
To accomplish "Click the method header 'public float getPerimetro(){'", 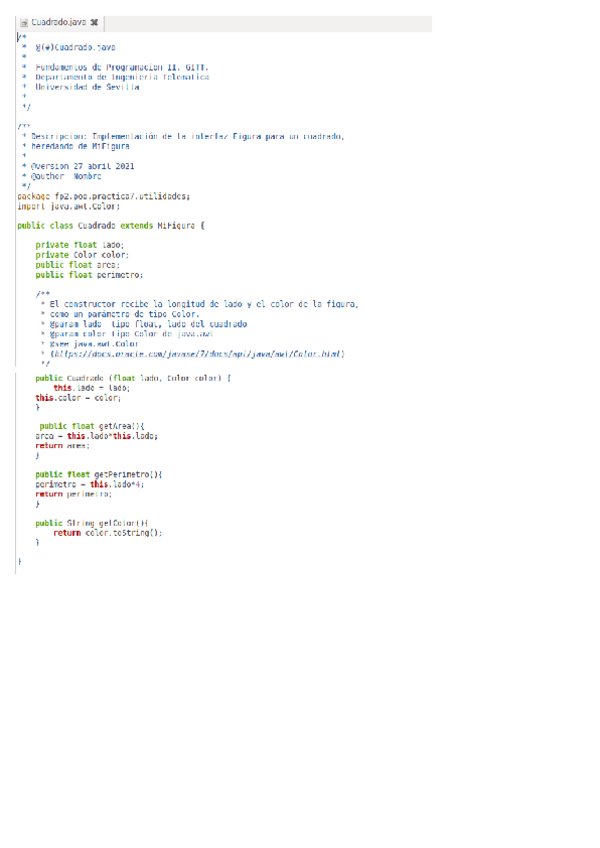I will [99, 474].
